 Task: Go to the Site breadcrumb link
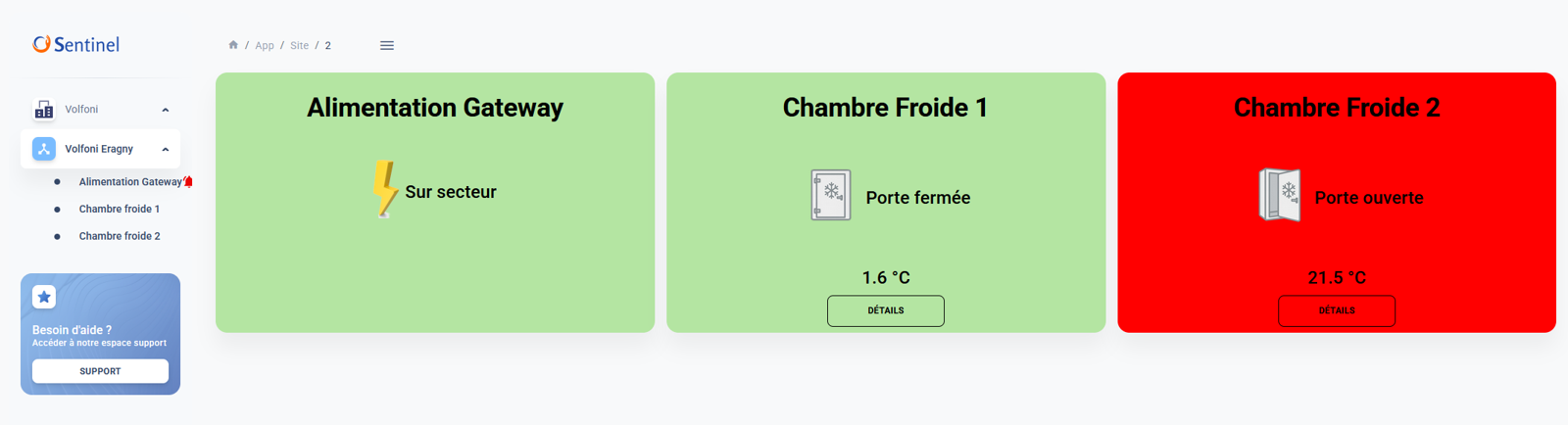tap(299, 46)
